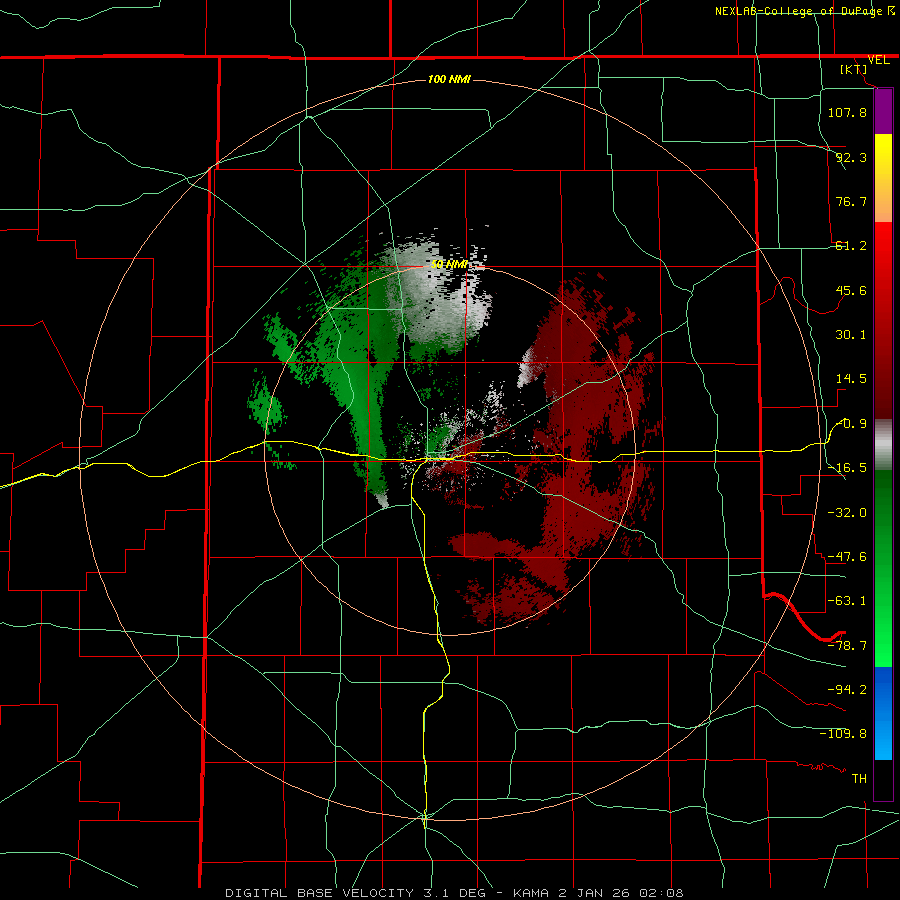Click the 45.6 velocity scale value

click(851, 290)
